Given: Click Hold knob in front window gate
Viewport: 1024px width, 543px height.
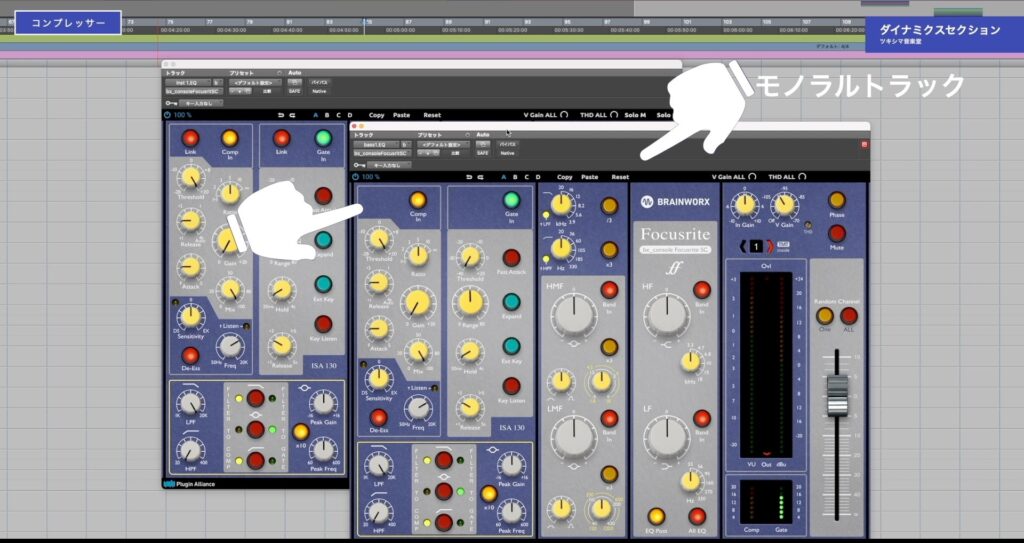Looking at the screenshot, I should coord(469,353).
